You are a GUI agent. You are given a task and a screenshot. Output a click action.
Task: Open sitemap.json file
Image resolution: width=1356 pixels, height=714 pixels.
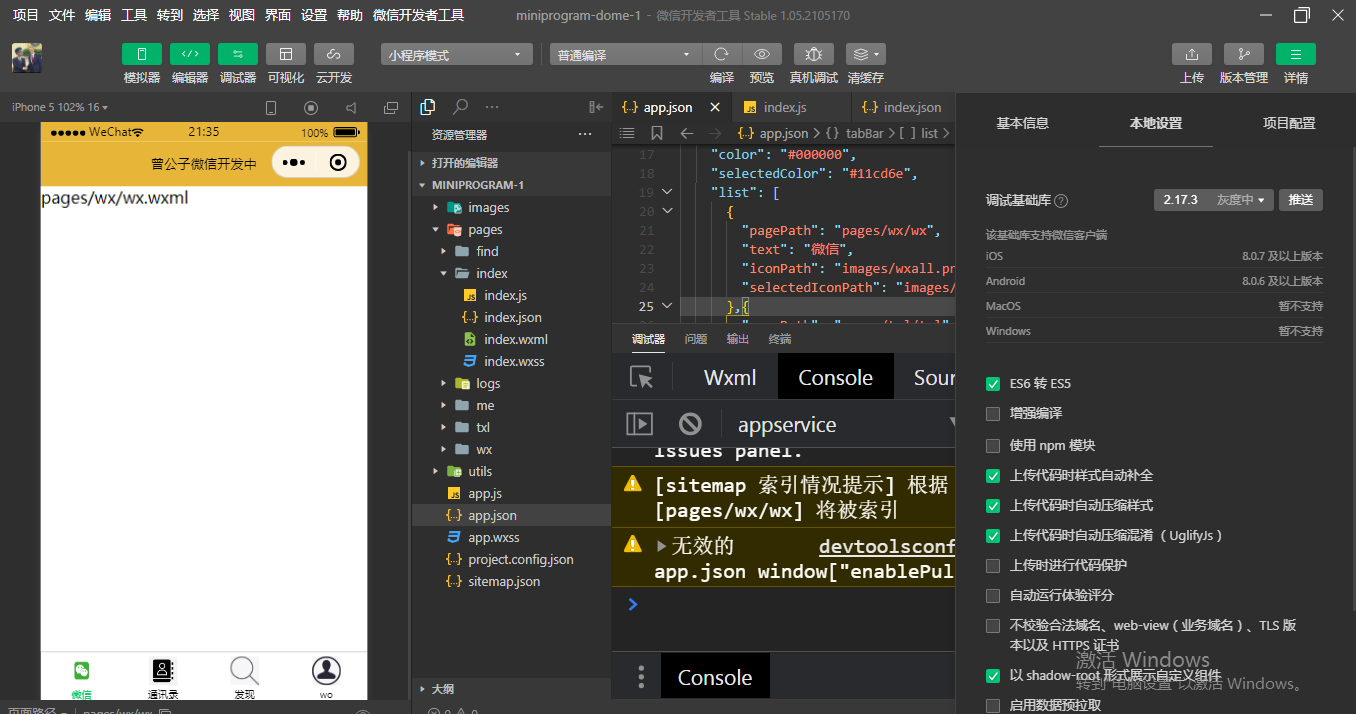[504, 581]
